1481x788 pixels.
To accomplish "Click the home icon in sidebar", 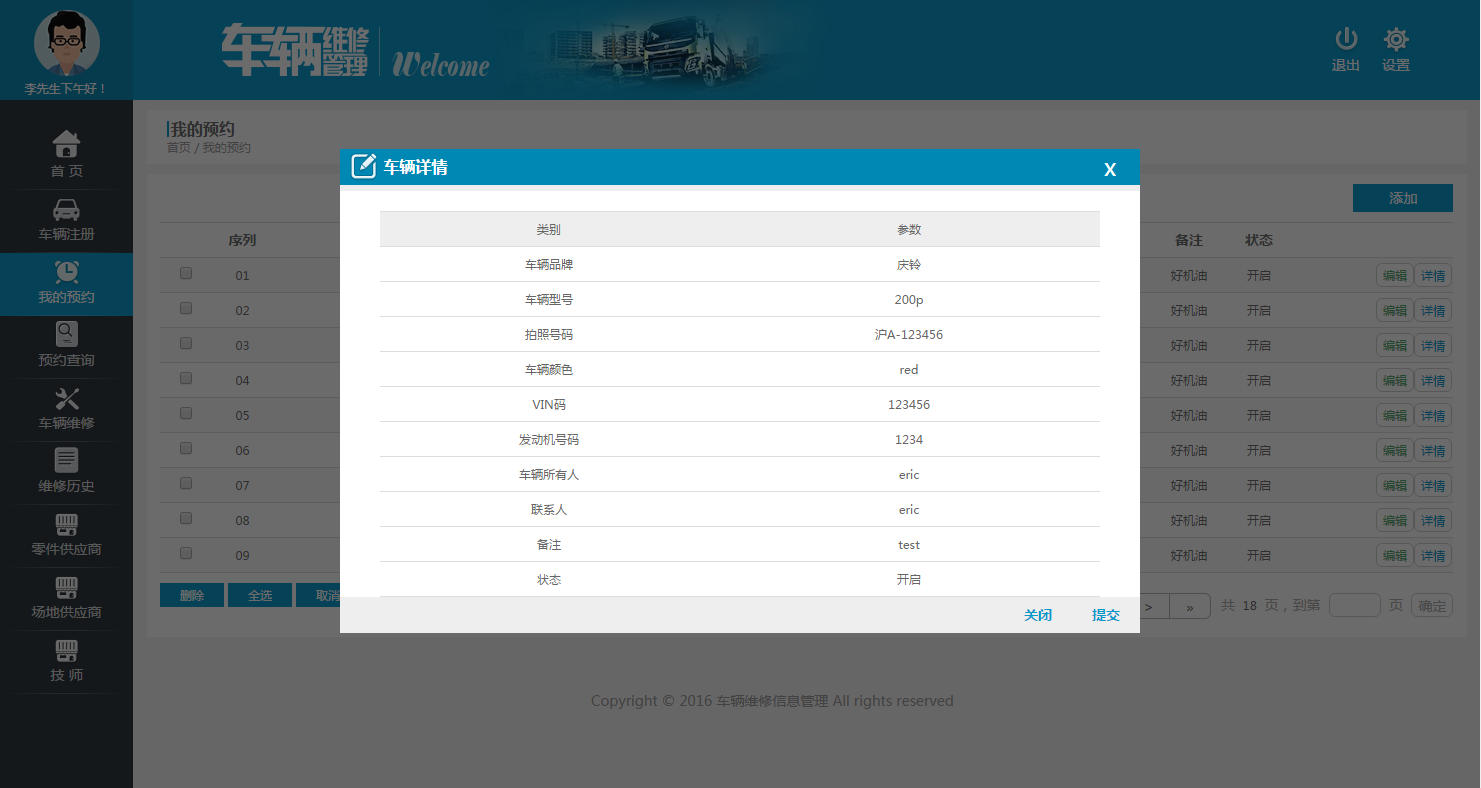I will pos(66,145).
